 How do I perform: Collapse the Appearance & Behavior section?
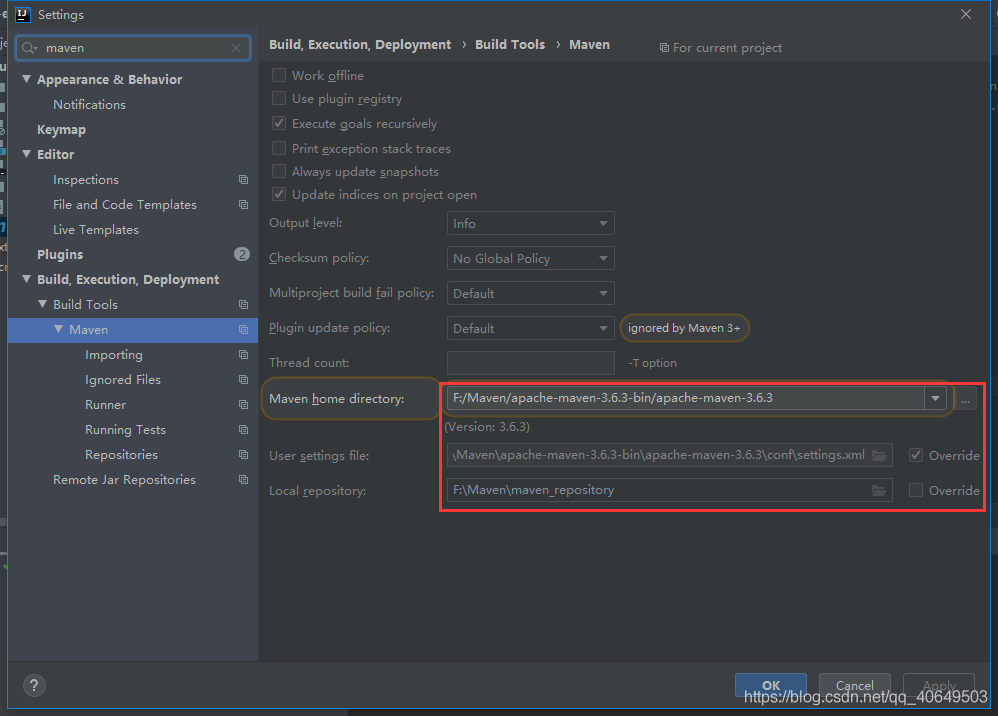(27, 79)
